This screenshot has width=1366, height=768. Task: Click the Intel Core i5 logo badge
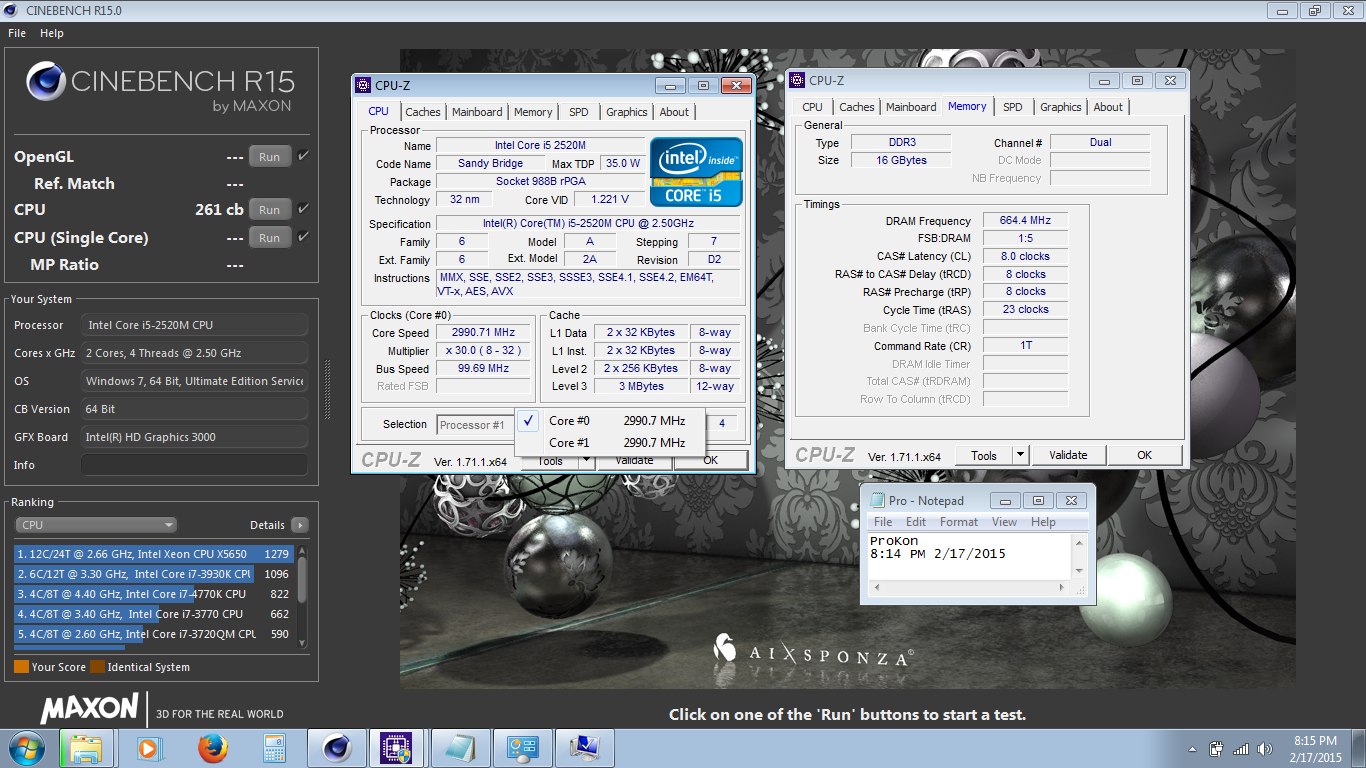pyautogui.click(x=696, y=171)
